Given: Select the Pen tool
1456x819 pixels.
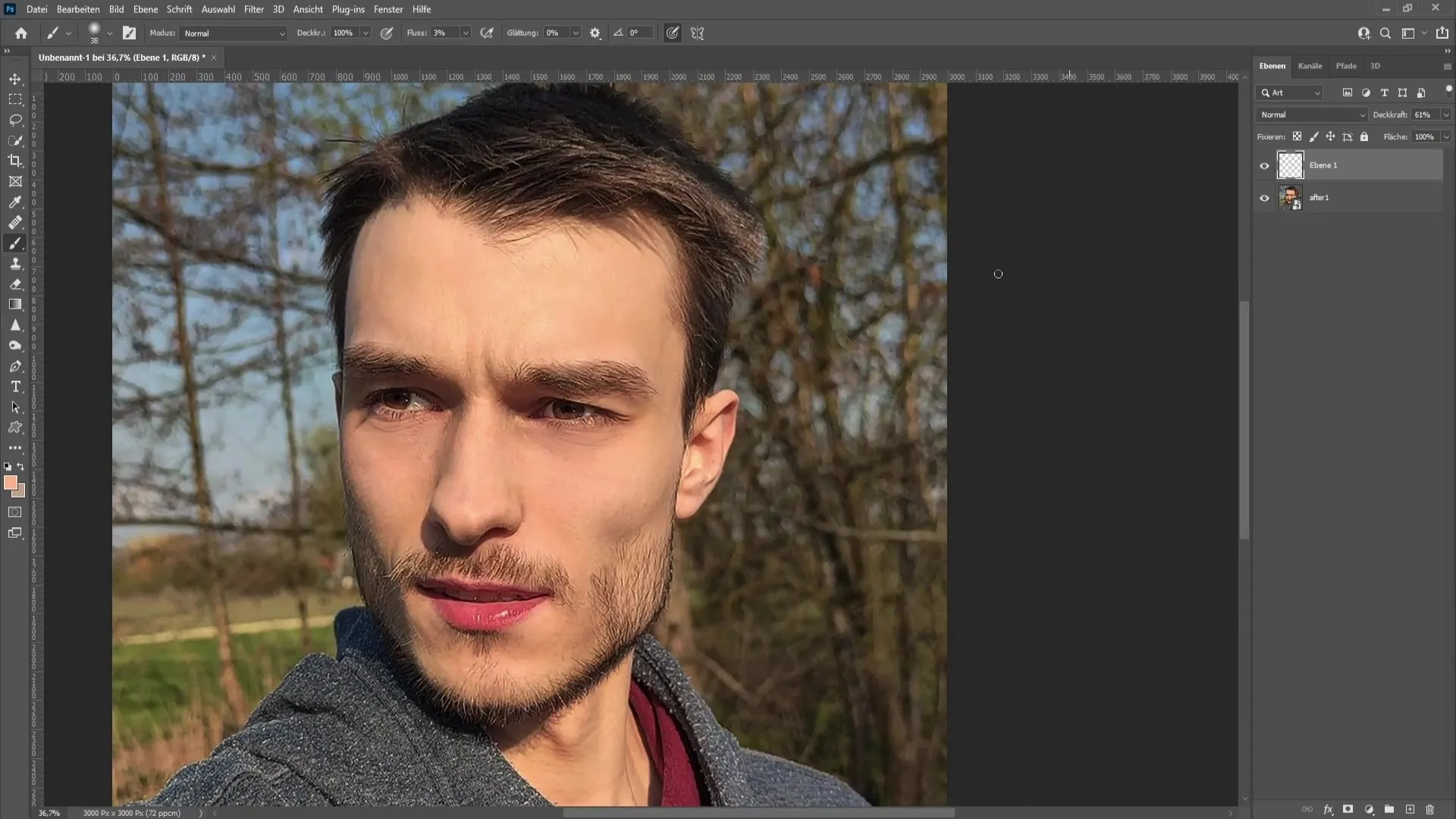Looking at the screenshot, I should click(x=15, y=366).
